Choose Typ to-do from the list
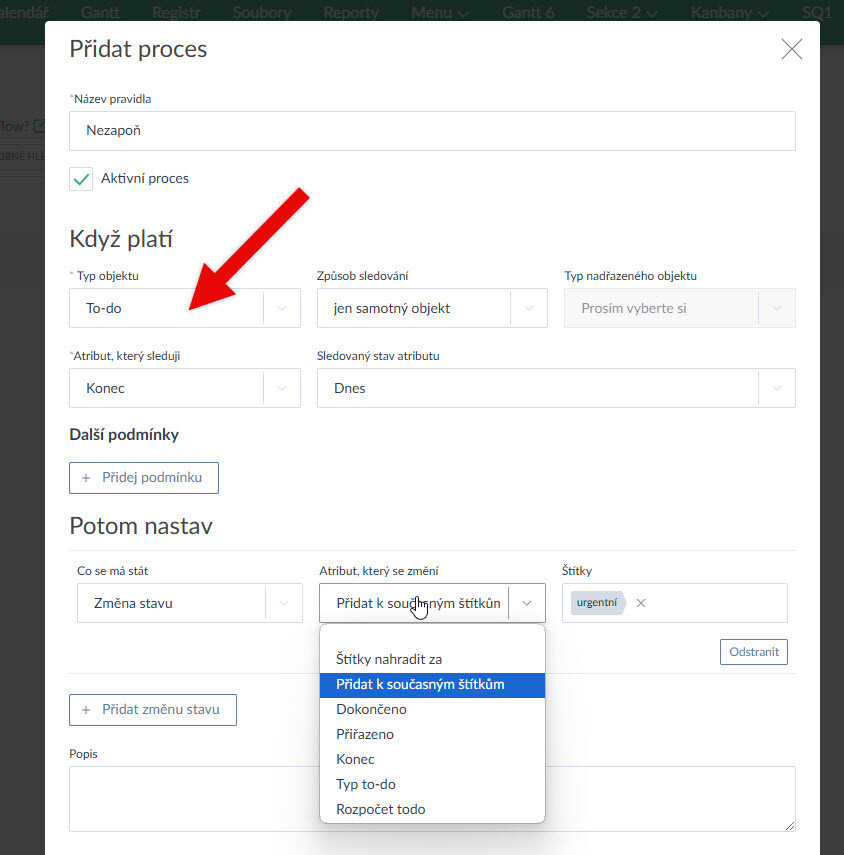The image size is (844, 855). 366,785
